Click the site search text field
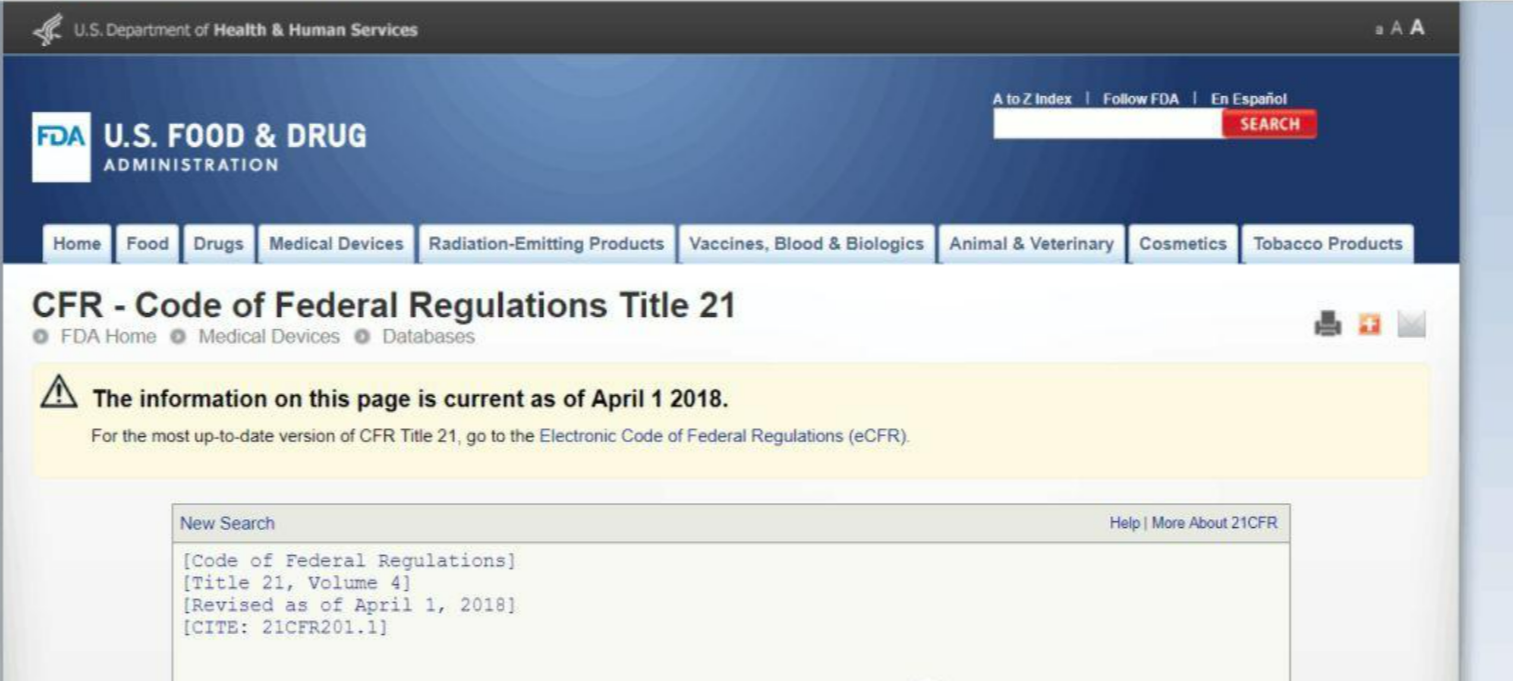Image resolution: width=1513 pixels, height=681 pixels. pos(1106,124)
